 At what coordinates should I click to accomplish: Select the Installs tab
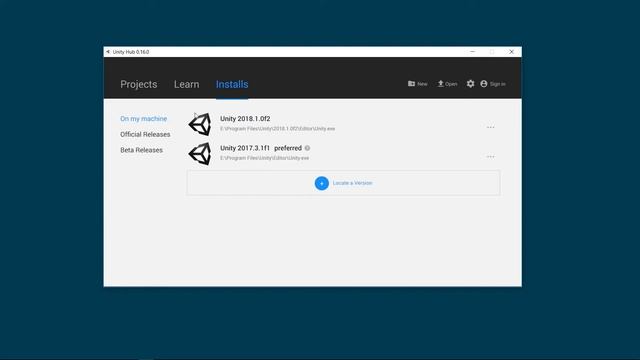click(232, 84)
